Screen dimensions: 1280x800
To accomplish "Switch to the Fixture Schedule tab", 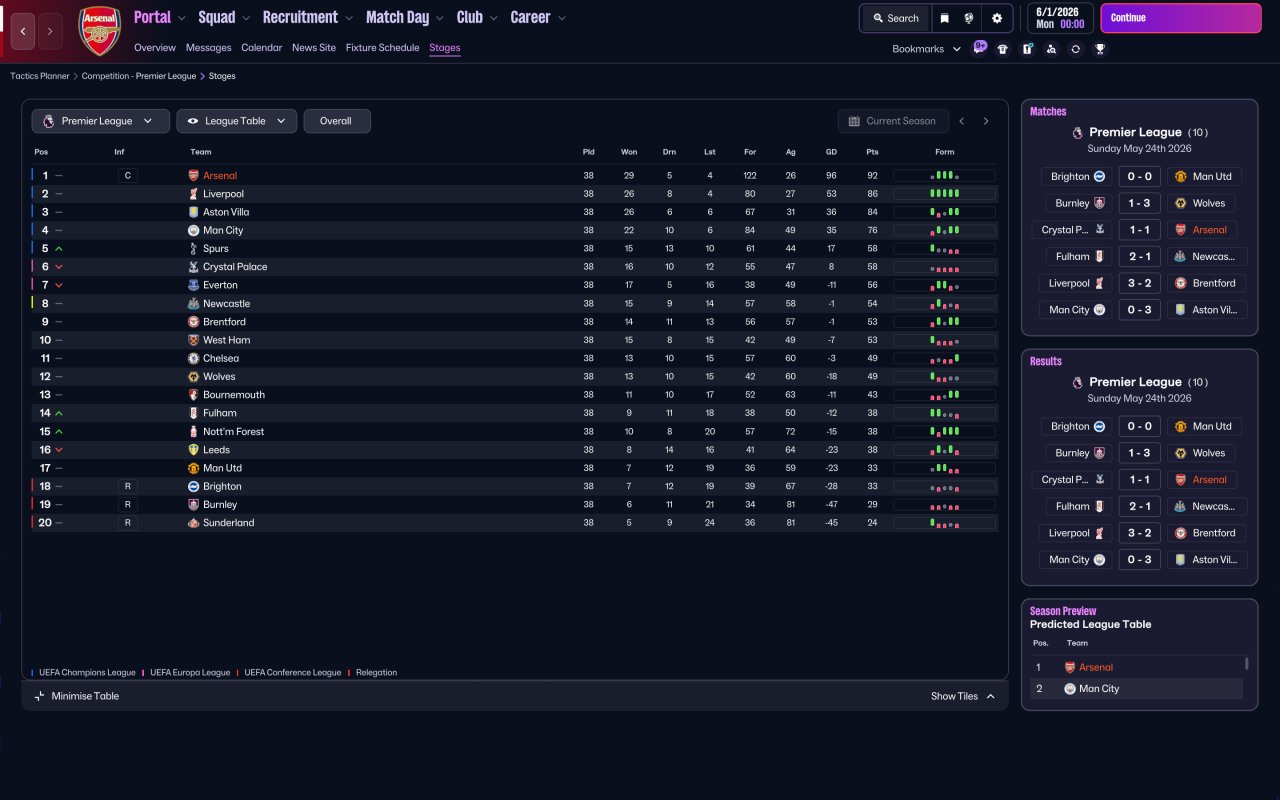I will (382, 47).
